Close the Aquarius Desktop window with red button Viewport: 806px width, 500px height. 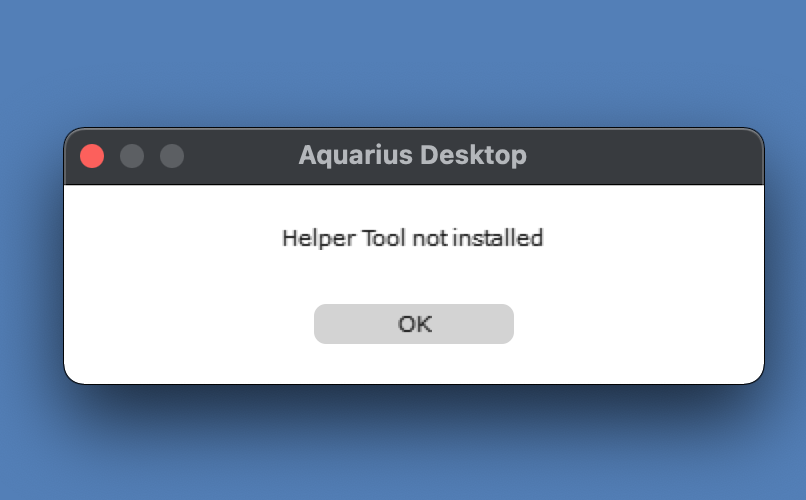92,156
